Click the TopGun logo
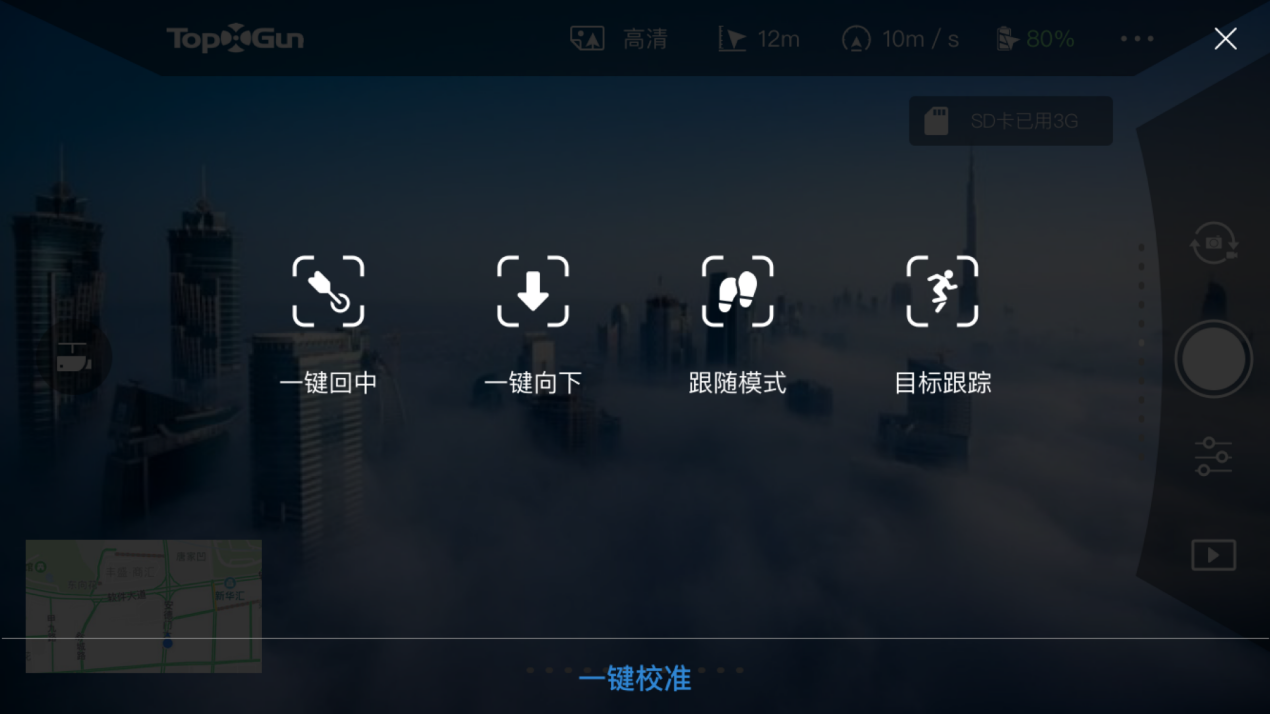1270x714 pixels. (235, 39)
